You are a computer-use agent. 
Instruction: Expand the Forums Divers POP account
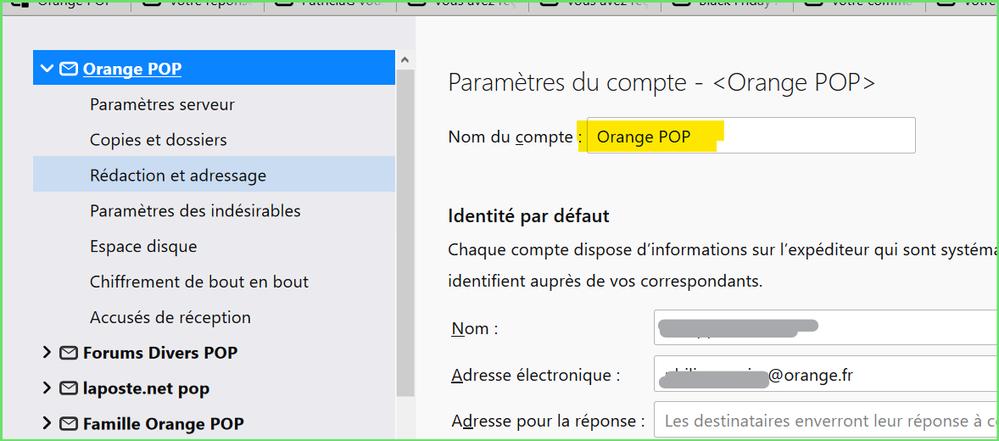click(x=47, y=353)
